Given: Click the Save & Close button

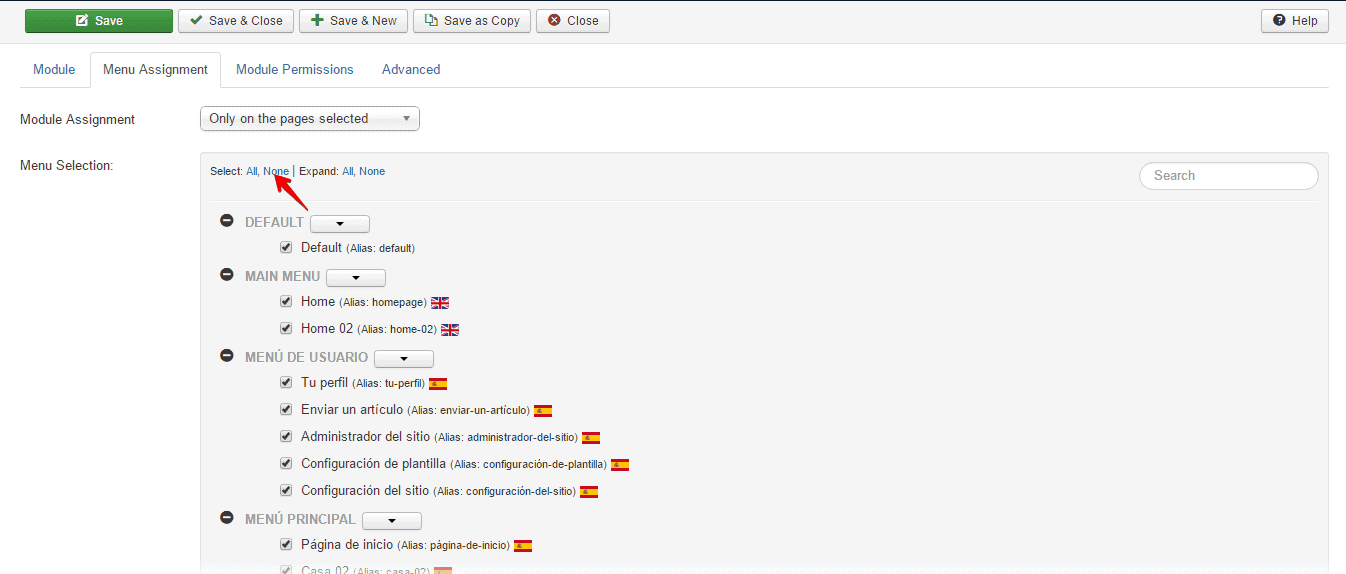Looking at the screenshot, I should [236, 21].
